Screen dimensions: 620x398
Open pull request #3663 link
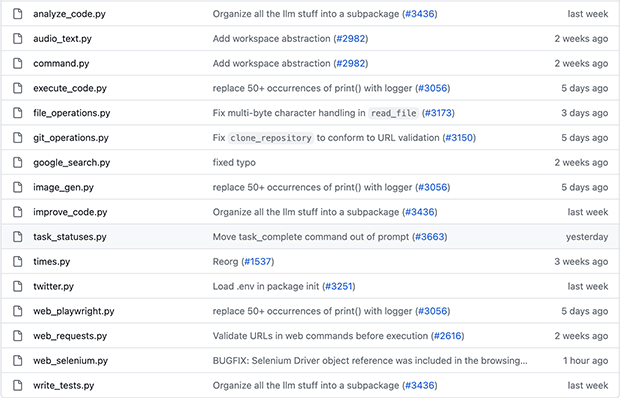(x=430, y=237)
